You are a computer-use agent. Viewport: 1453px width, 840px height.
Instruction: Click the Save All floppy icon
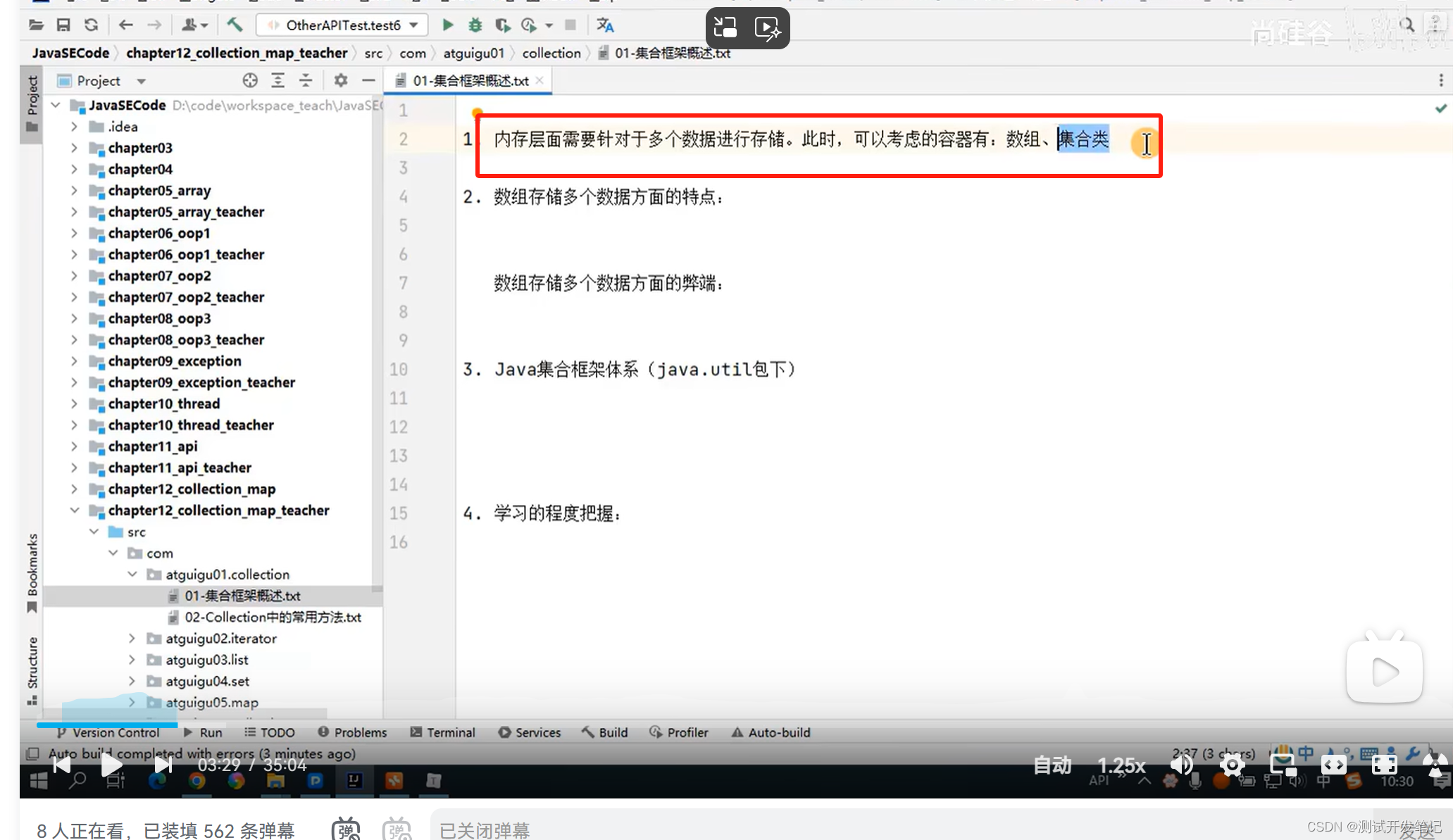[x=63, y=25]
